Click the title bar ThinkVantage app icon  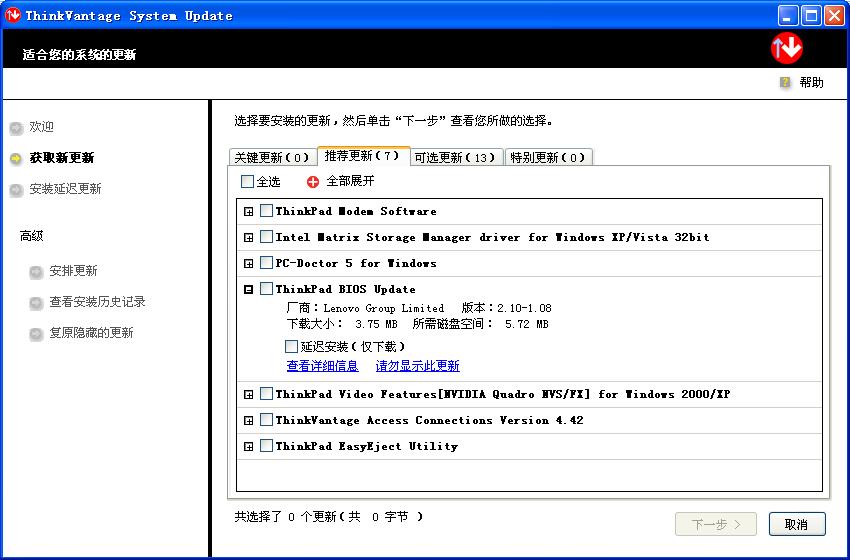point(12,15)
